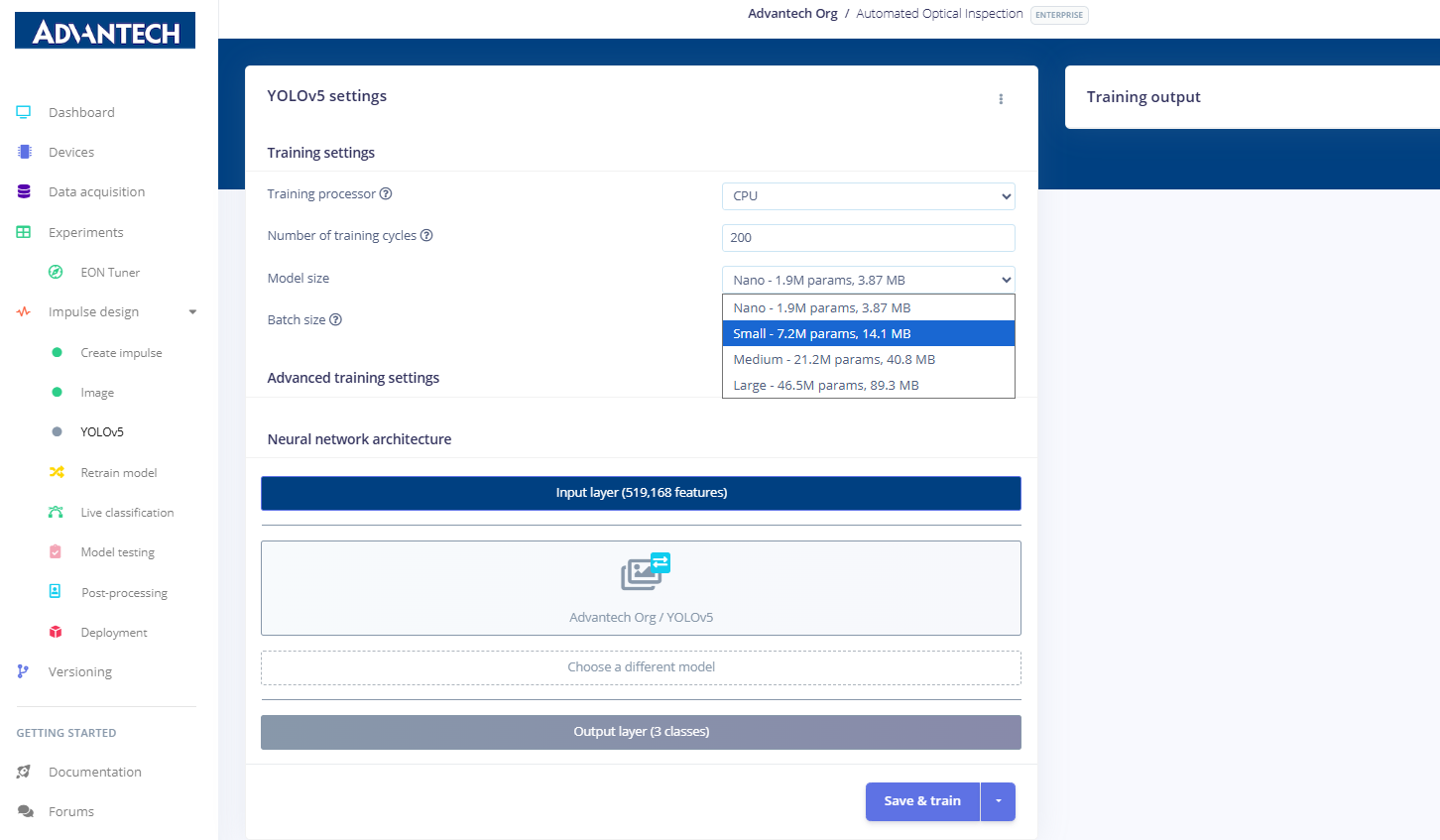Screen dimensions: 1440x840
Task: Click the Documentation rocket icon
Action: click(24, 772)
